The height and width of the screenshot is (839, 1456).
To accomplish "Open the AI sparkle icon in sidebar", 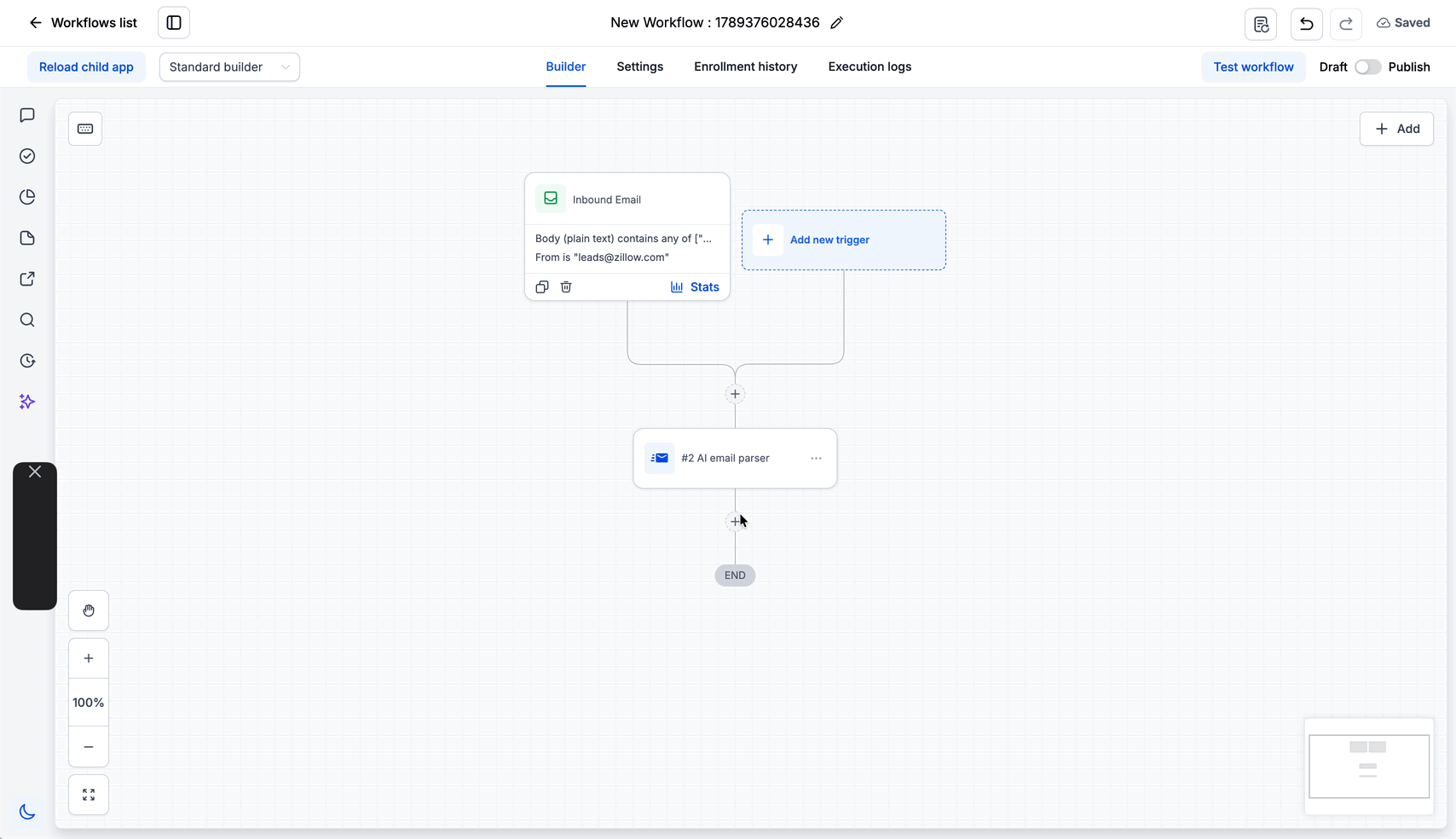I will [x=27, y=402].
